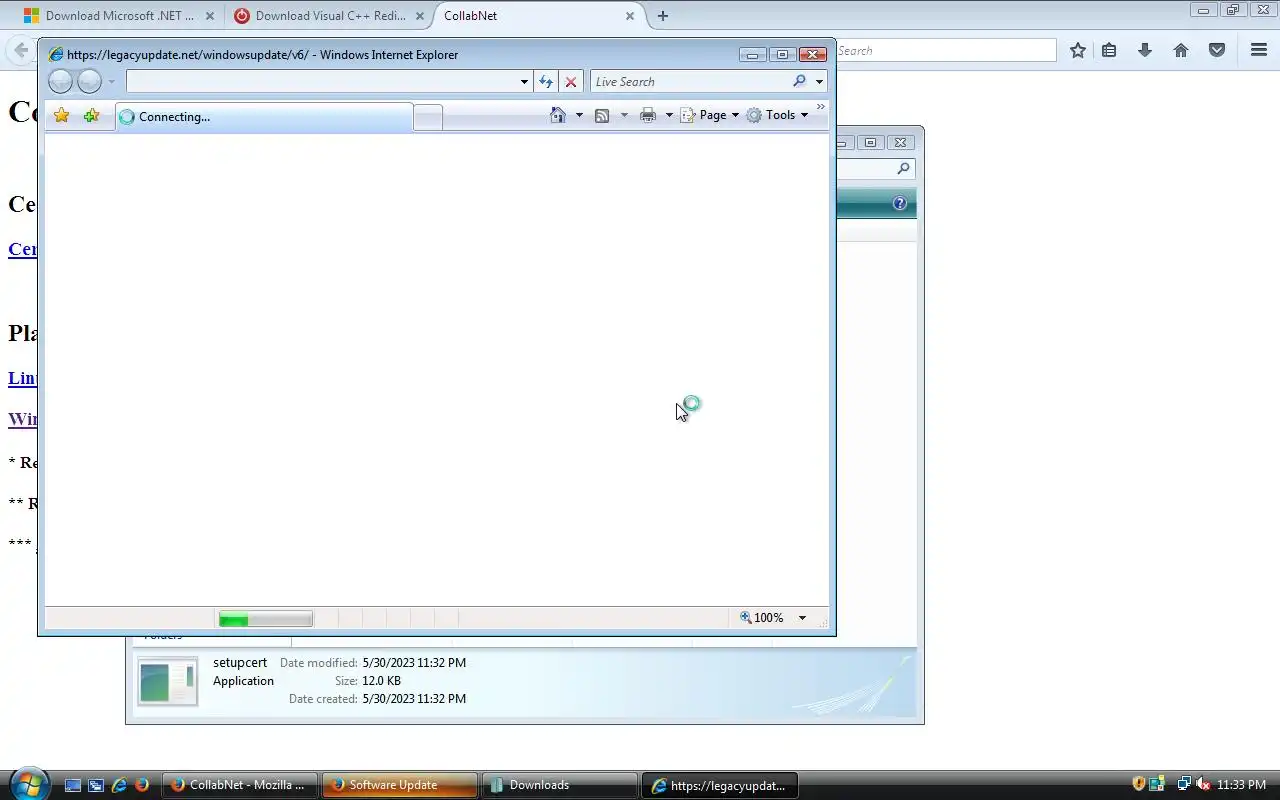
Task: Click the Downloads window search magnifier
Action: pyautogui.click(x=903, y=169)
